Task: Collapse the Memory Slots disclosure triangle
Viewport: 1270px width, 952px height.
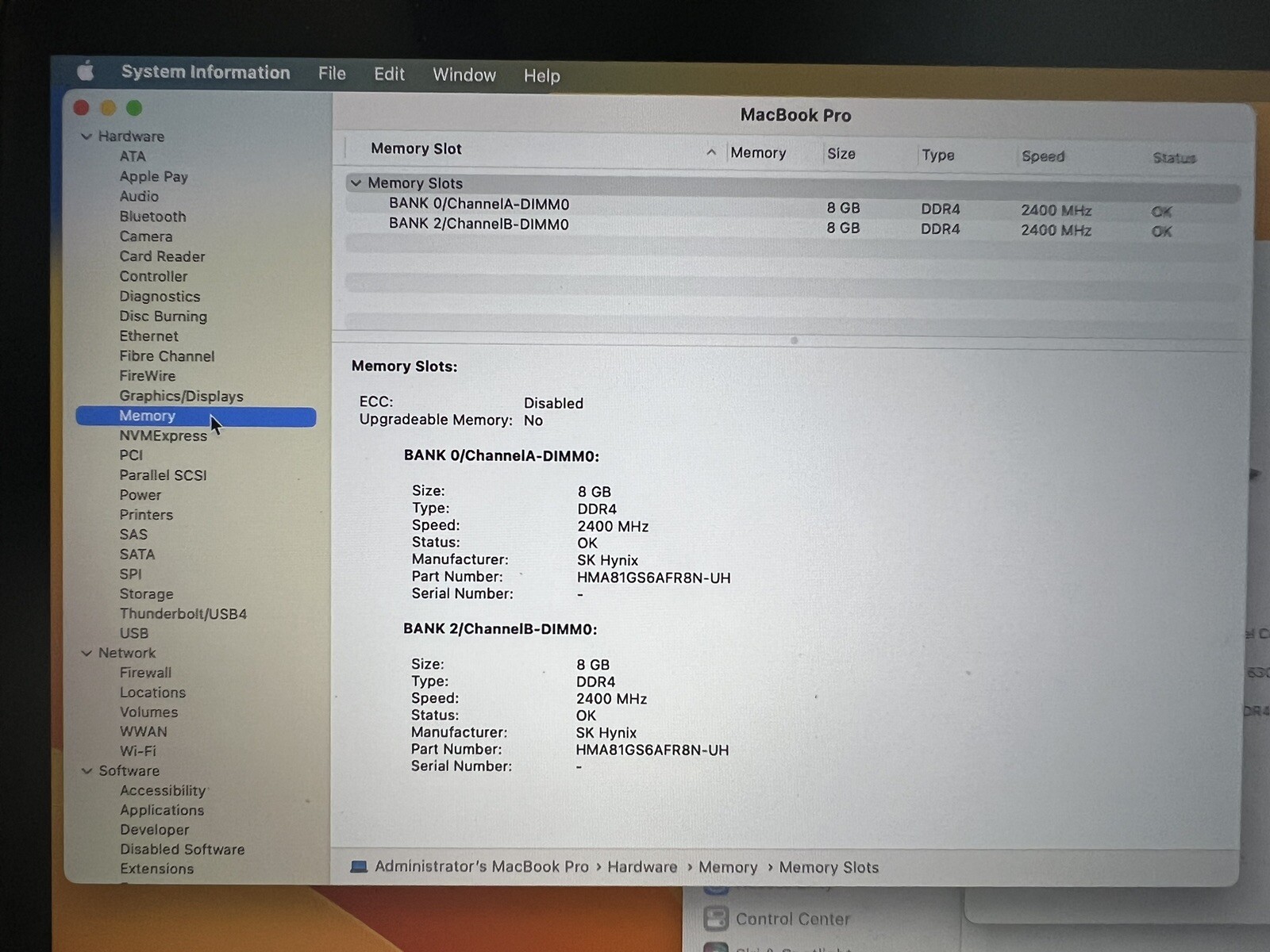Action: coord(355,182)
